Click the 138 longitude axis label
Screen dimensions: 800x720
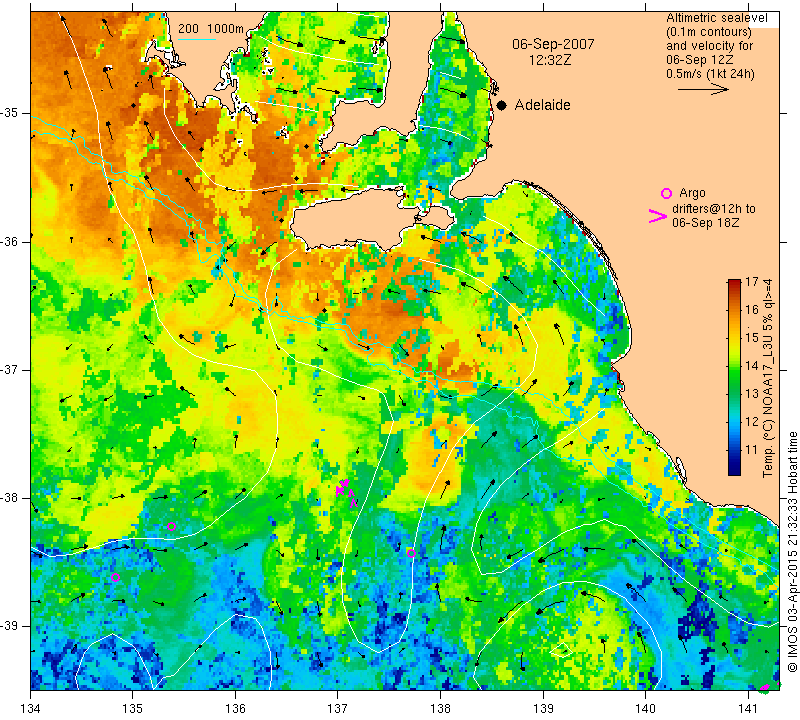click(440, 708)
